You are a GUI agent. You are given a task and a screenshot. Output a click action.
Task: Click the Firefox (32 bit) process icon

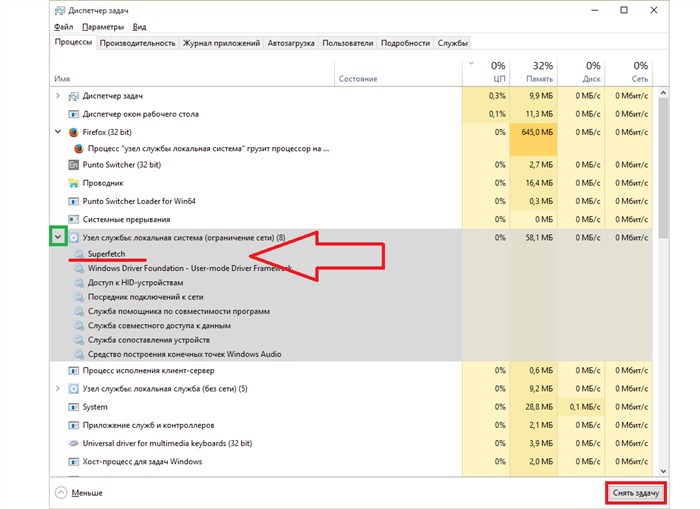coord(73,132)
